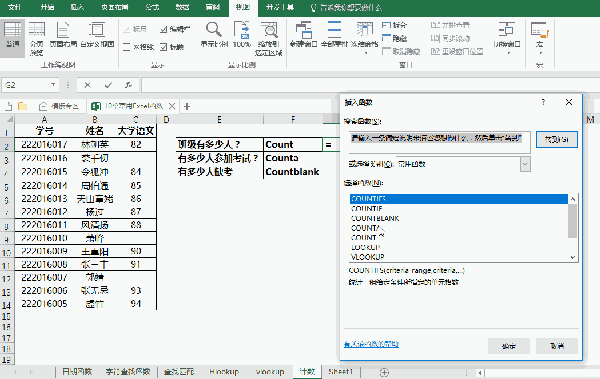
Task: Click the cell containing Countblank
Action: [293, 172]
